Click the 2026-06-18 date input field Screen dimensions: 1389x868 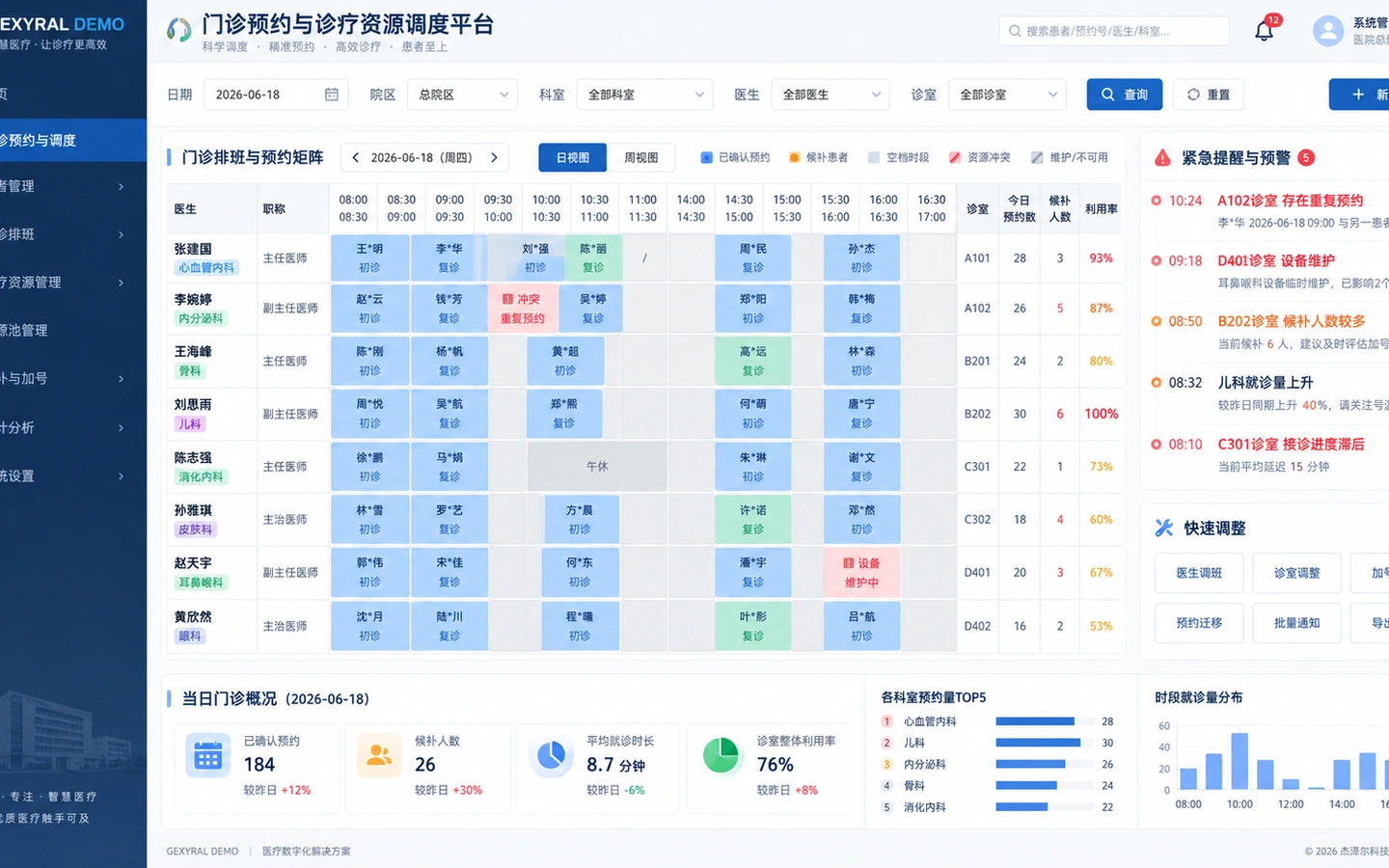coord(276,95)
